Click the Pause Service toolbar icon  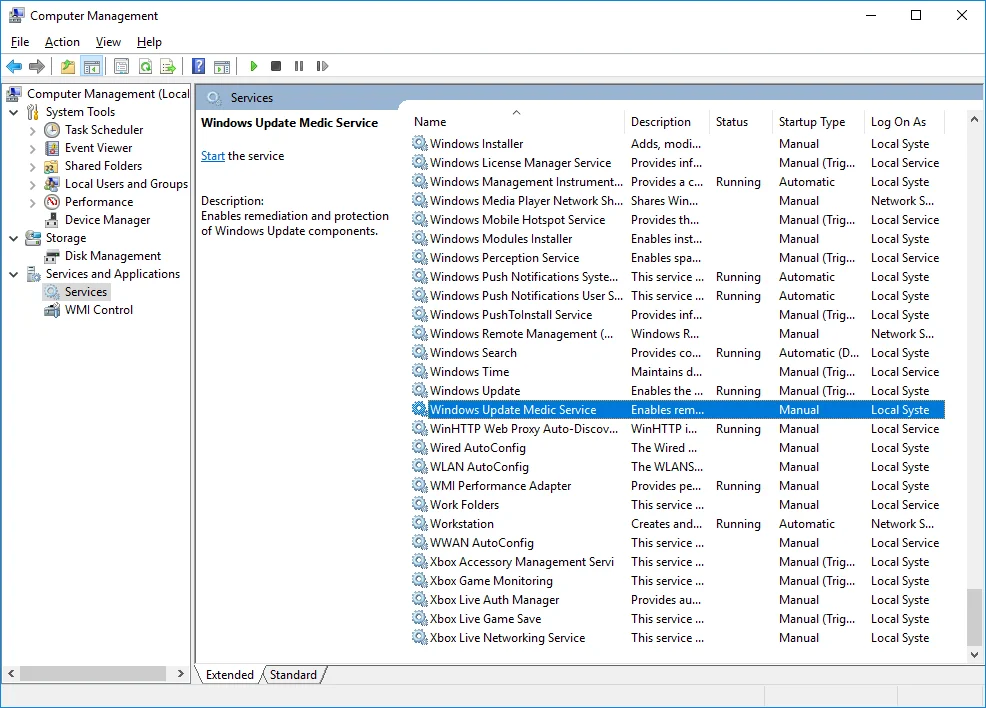coord(299,66)
